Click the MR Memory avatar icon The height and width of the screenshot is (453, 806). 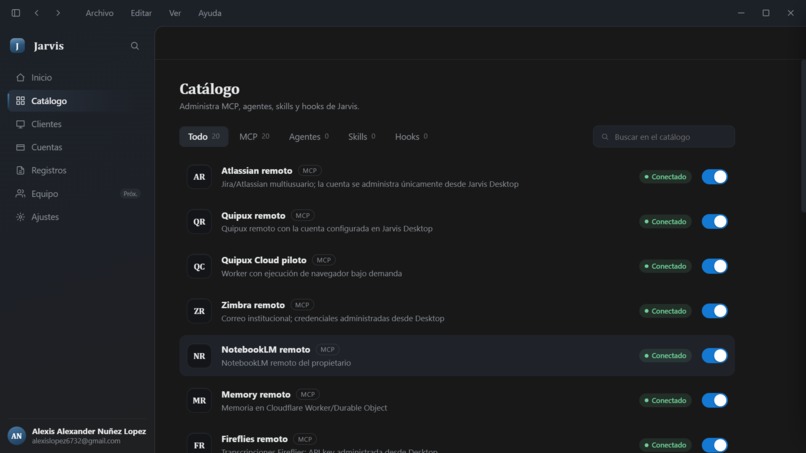[199, 401]
